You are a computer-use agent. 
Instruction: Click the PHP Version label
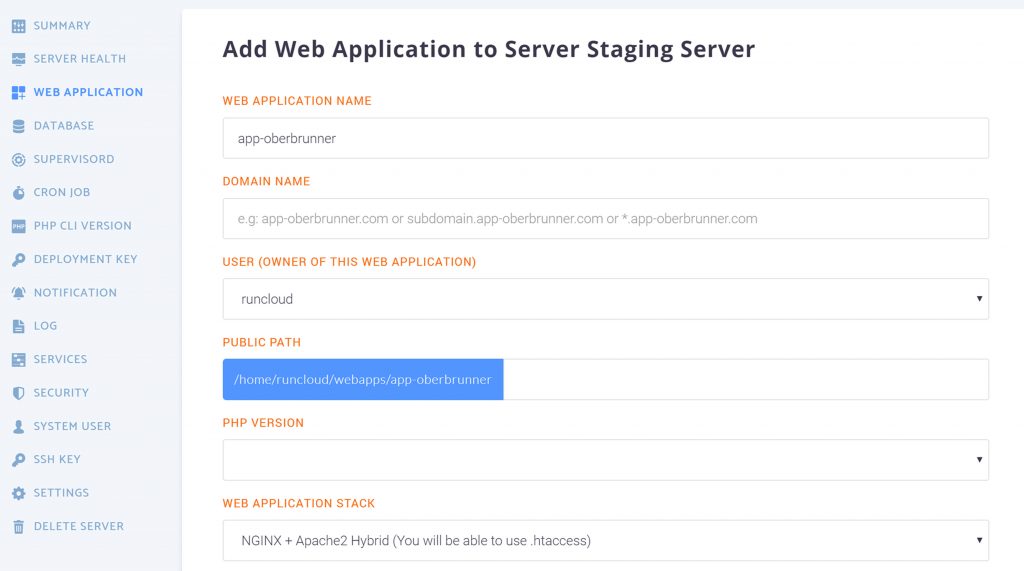tap(263, 423)
